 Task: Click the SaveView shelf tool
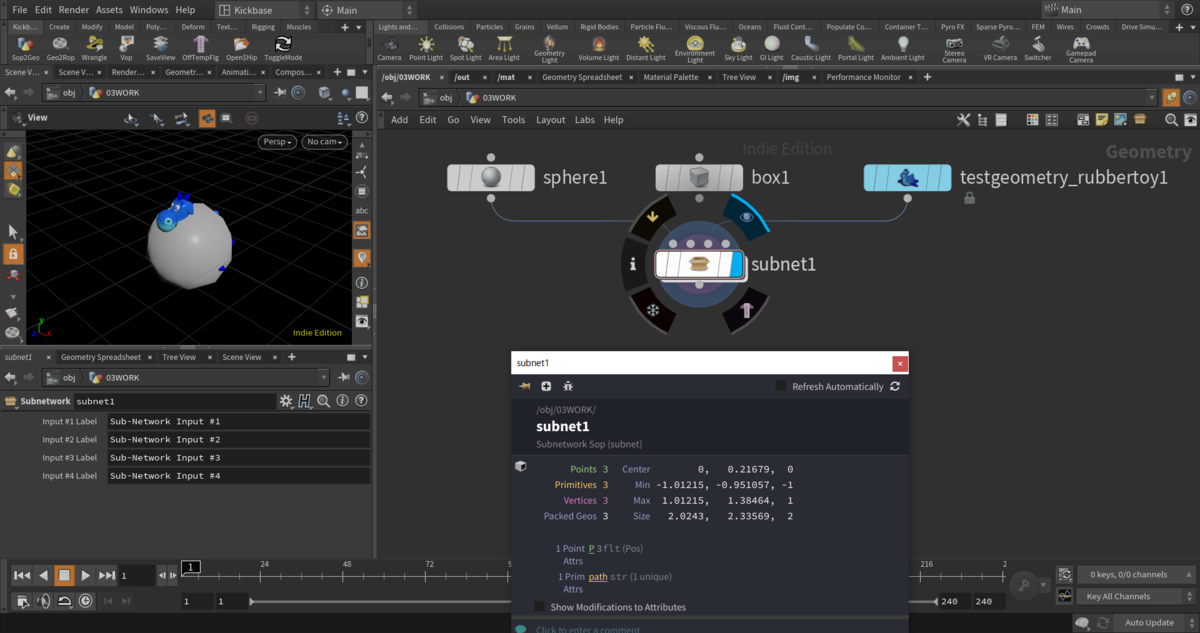point(161,48)
